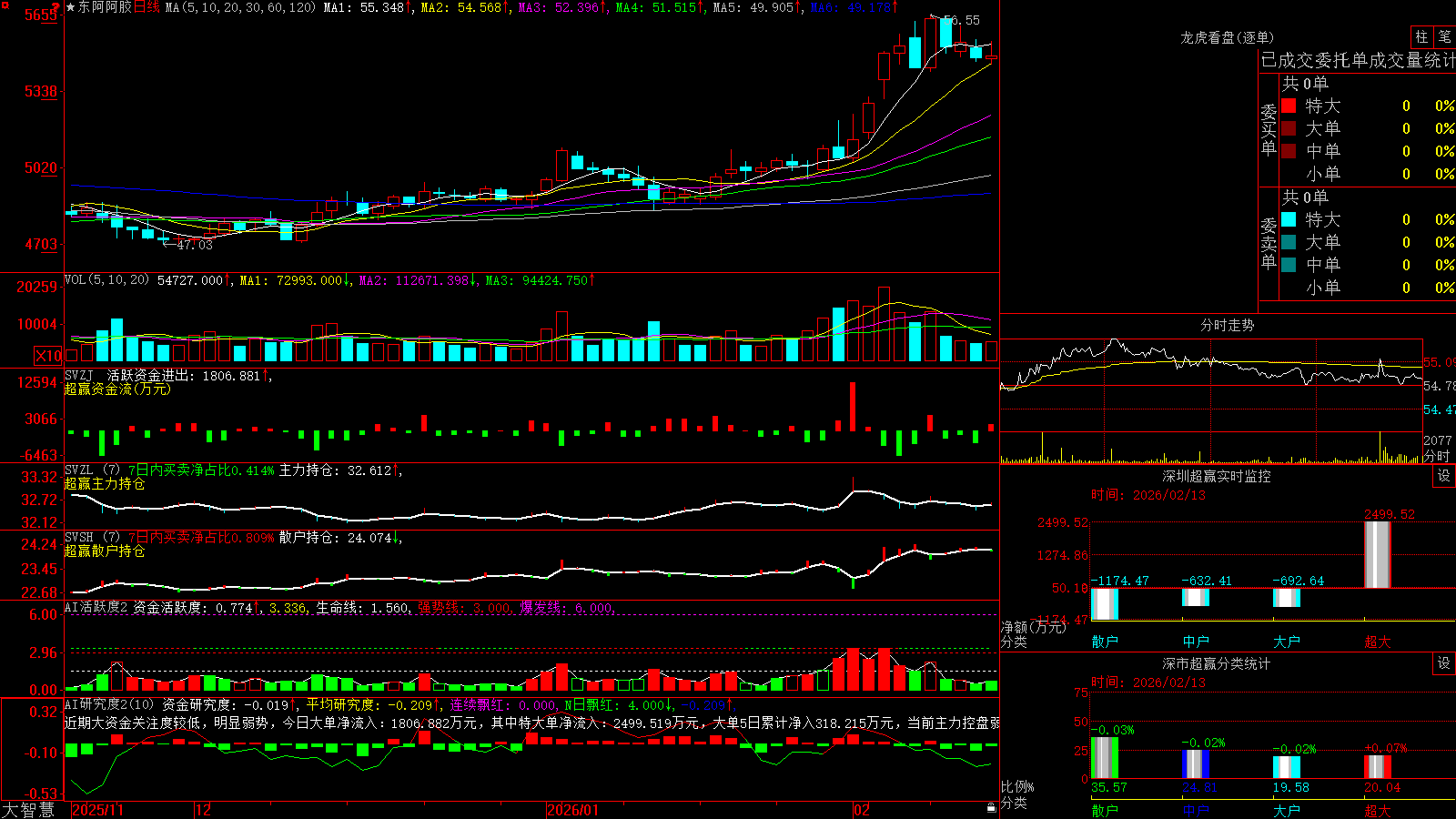The height and width of the screenshot is (819, 1456).
Task: Click the teal 中单 sell order swatch
Action: tap(1289, 265)
